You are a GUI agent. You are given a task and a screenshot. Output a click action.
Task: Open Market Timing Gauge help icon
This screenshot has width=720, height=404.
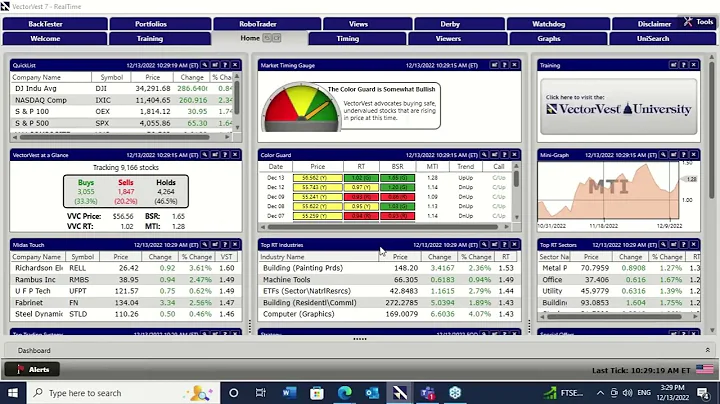(x=504, y=65)
